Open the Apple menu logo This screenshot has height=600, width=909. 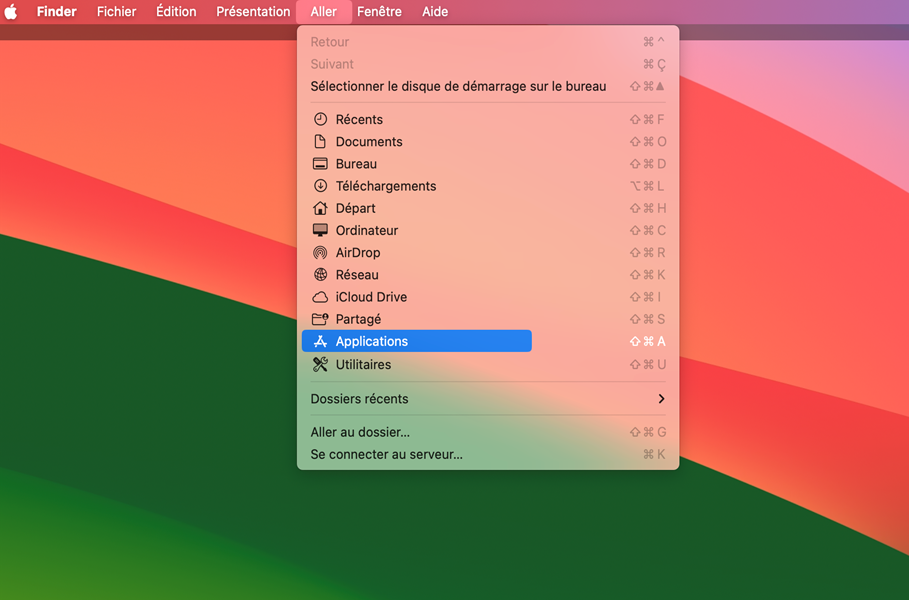pyautogui.click(x=12, y=12)
